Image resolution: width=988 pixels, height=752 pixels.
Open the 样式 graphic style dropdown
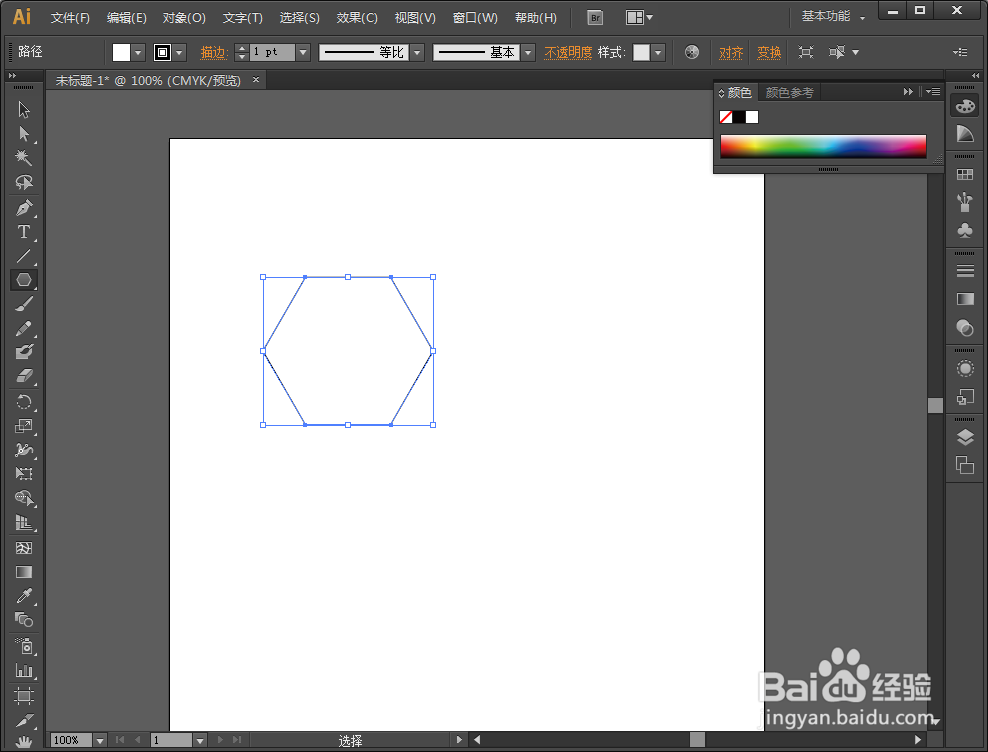(x=658, y=52)
